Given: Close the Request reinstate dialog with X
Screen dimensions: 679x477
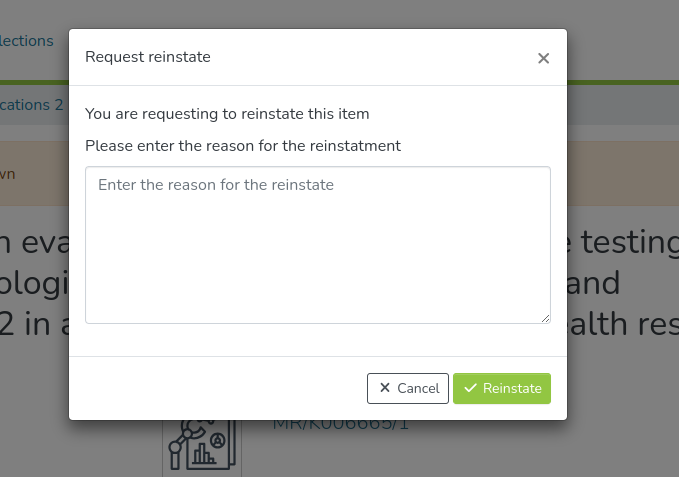Looking at the screenshot, I should click(x=543, y=58).
